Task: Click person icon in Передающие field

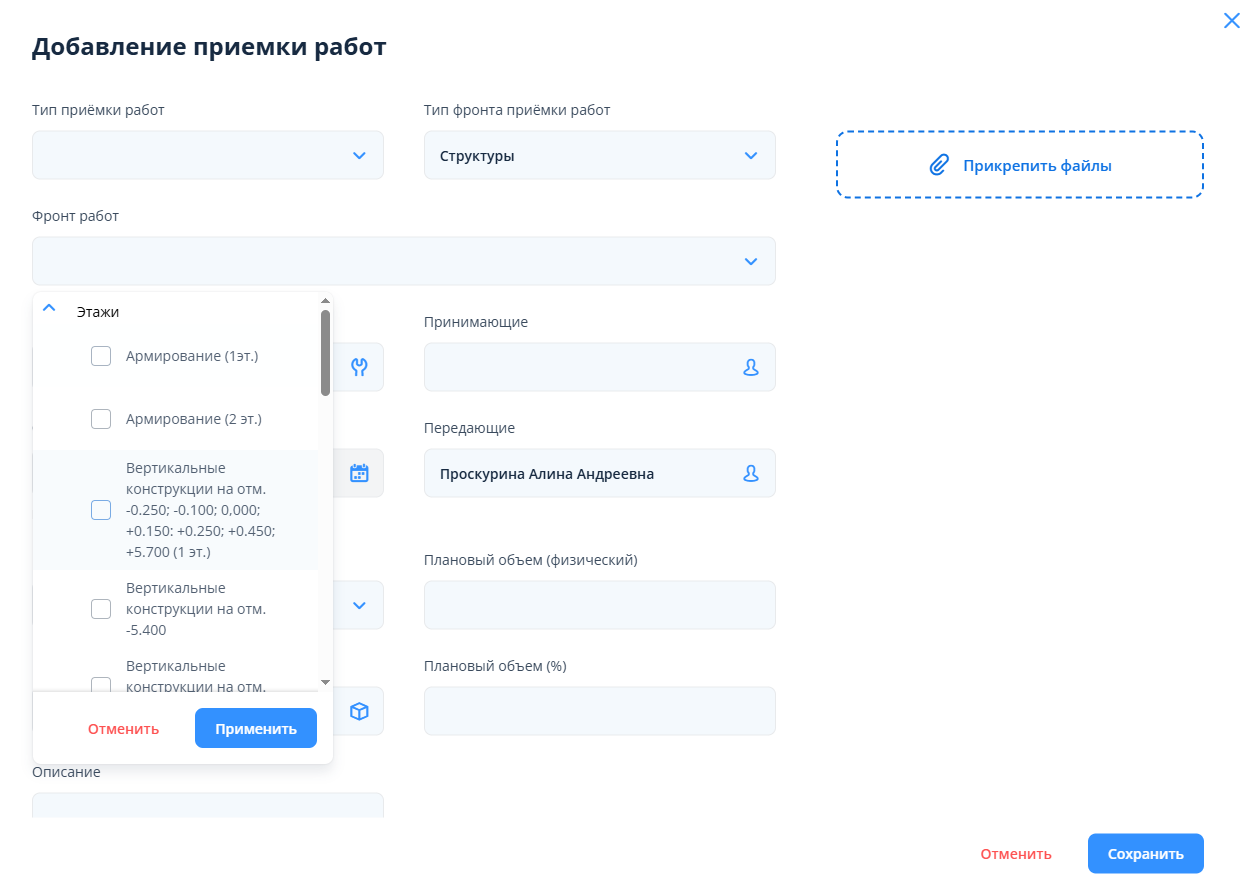Action: tap(751, 474)
